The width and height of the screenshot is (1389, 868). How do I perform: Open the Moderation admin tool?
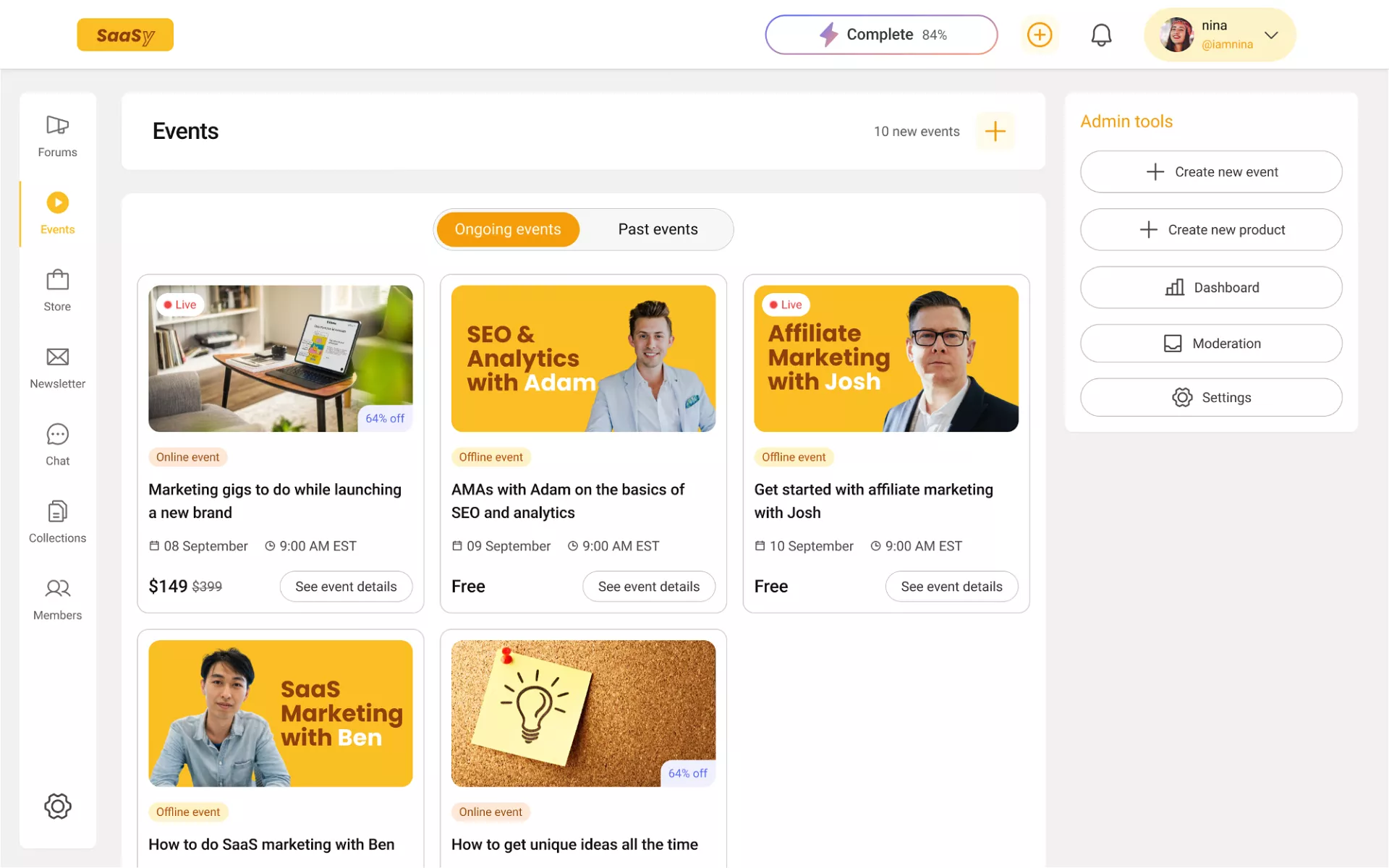tap(1210, 343)
